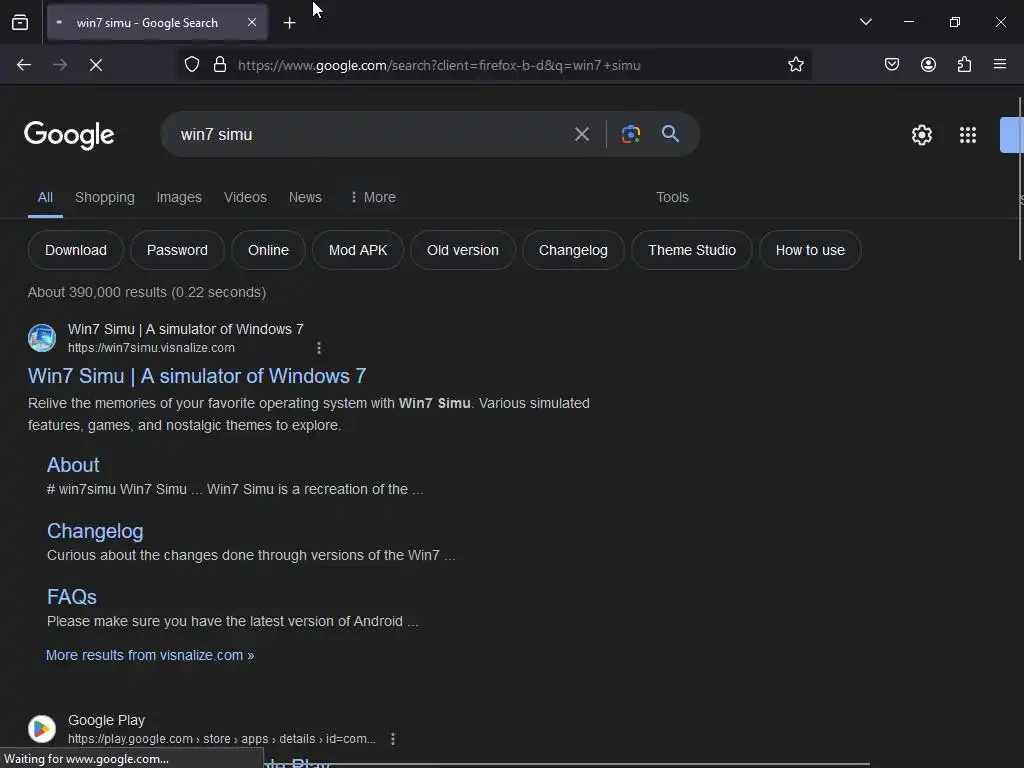
Task: Clear the search query with X
Action: pyautogui.click(x=582, y=135)
